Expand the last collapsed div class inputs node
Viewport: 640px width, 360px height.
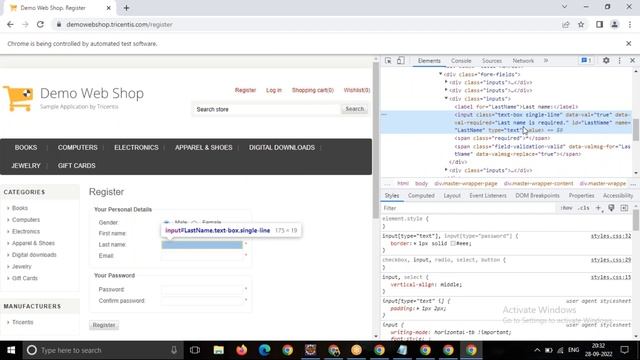point(446,170)
